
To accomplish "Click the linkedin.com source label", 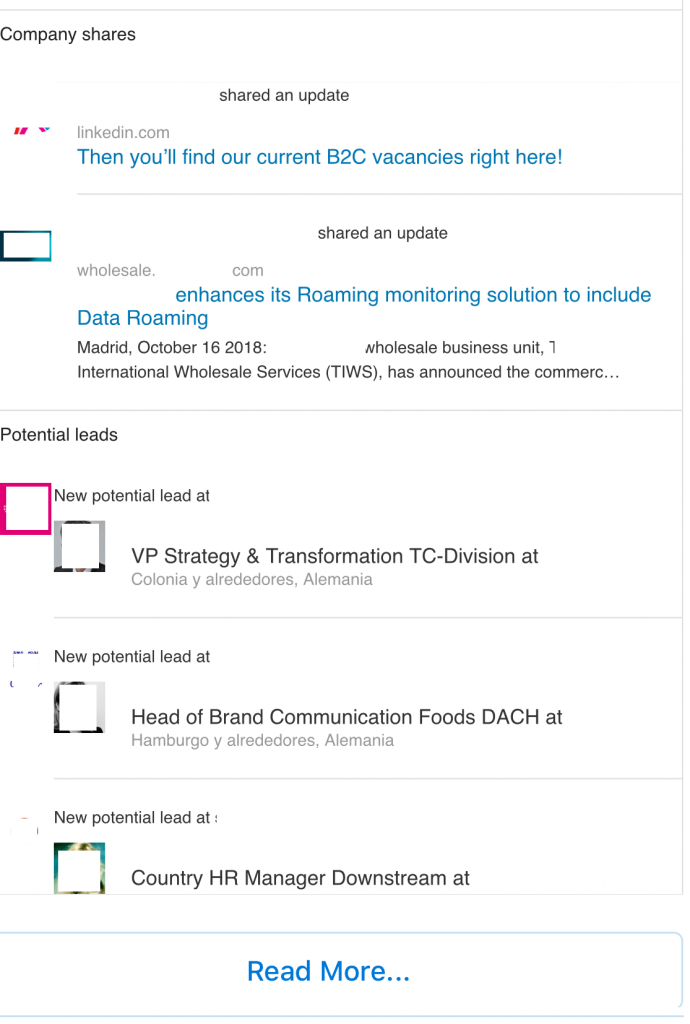I will coord(123,133).
